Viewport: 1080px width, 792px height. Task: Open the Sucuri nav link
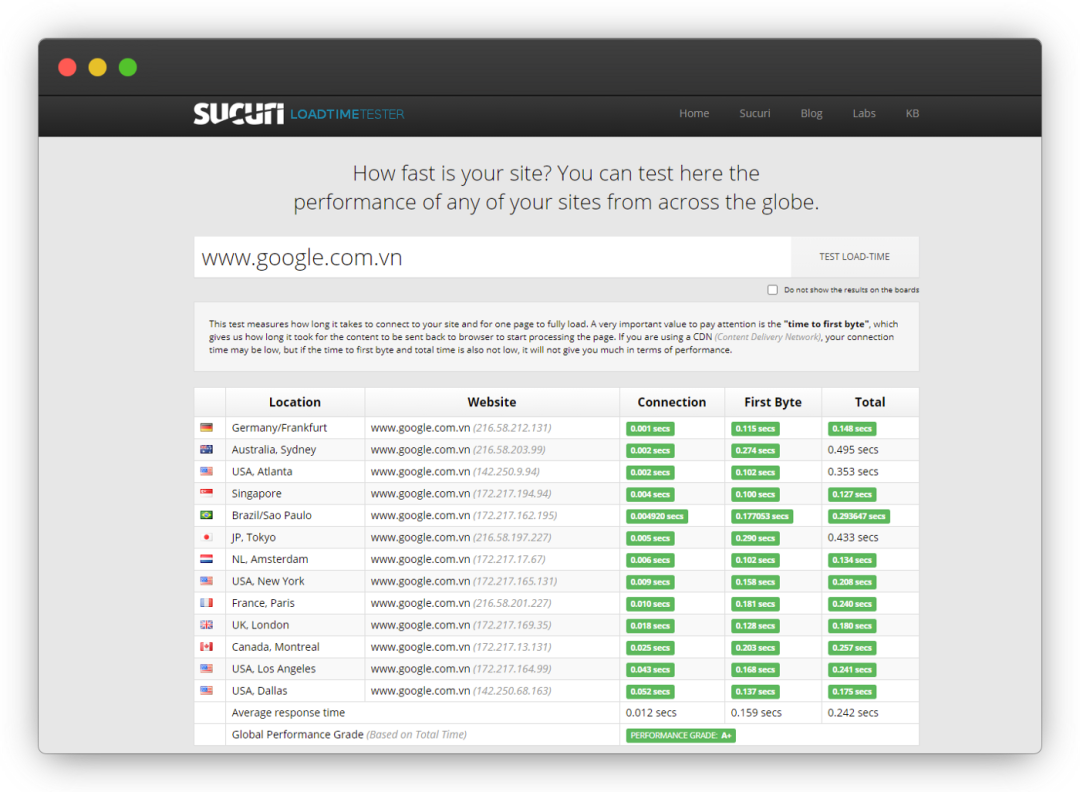[x=755, y=114]
